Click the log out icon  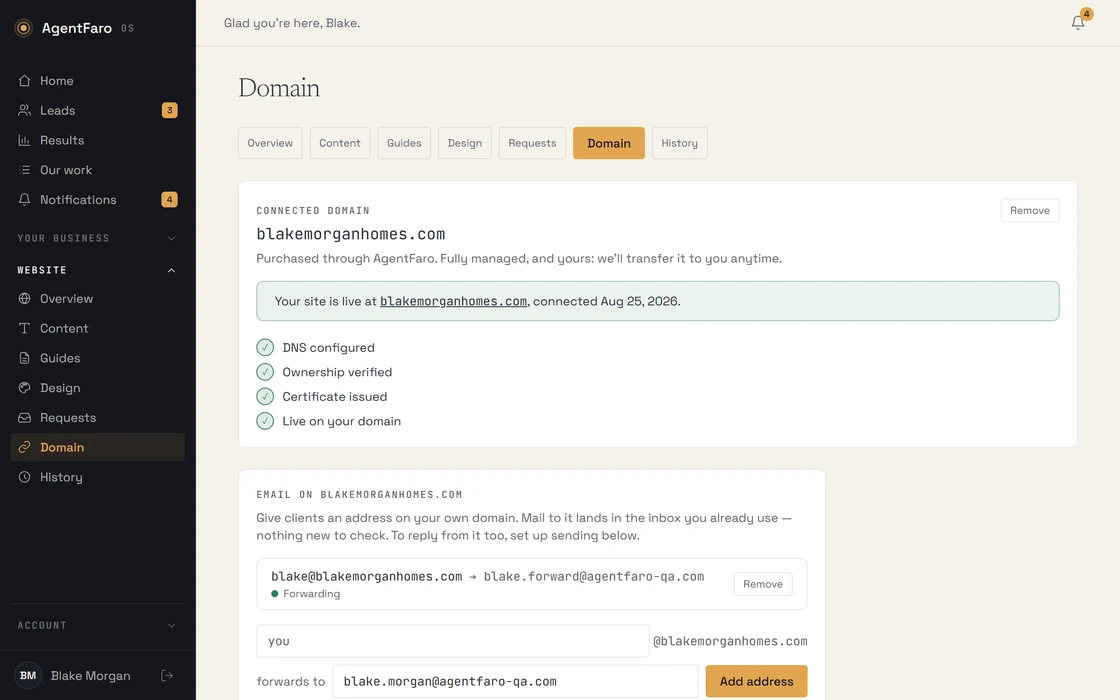(x=167, y=676)
